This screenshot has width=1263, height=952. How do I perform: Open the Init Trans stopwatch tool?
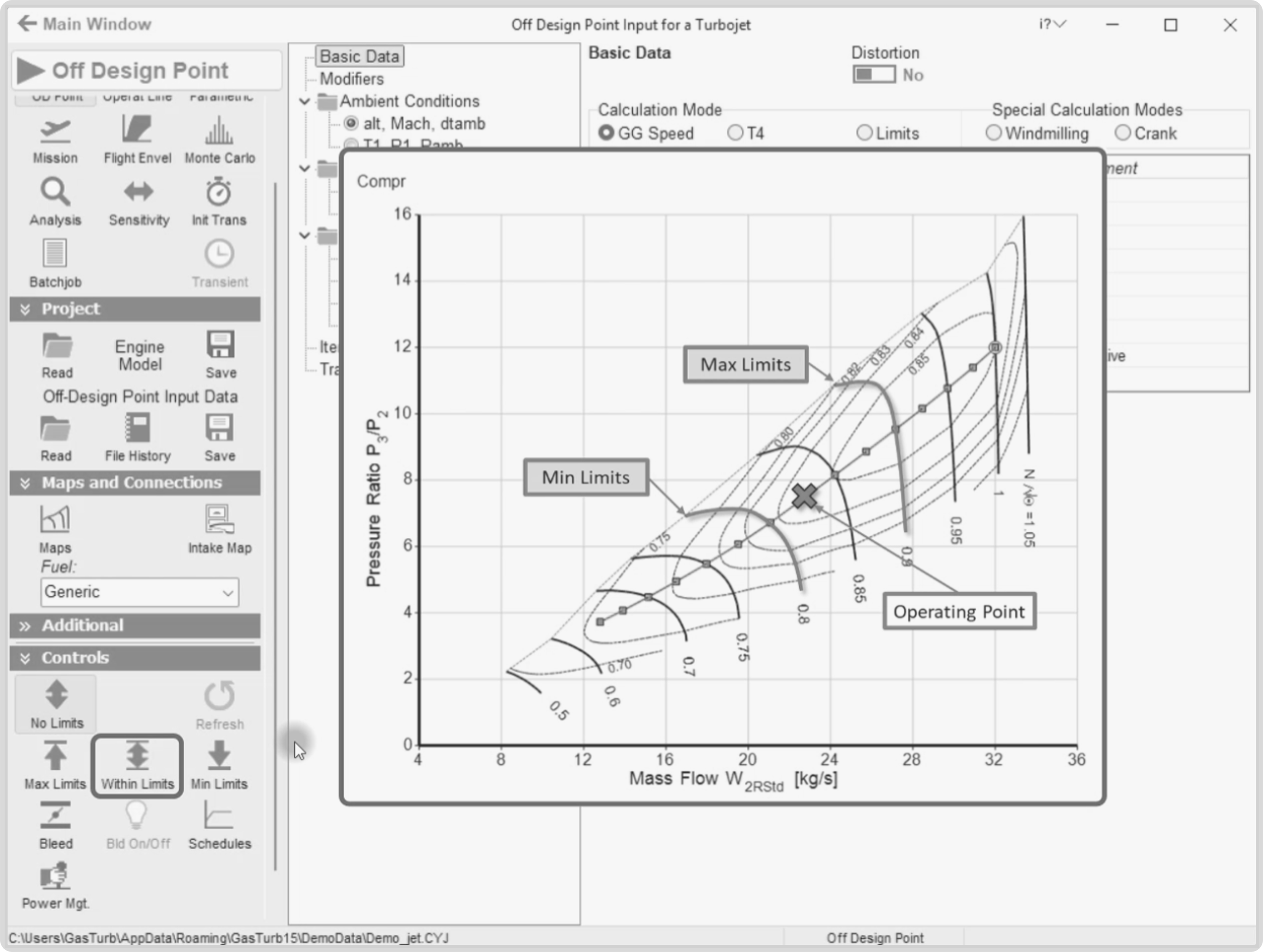point(218,202)
